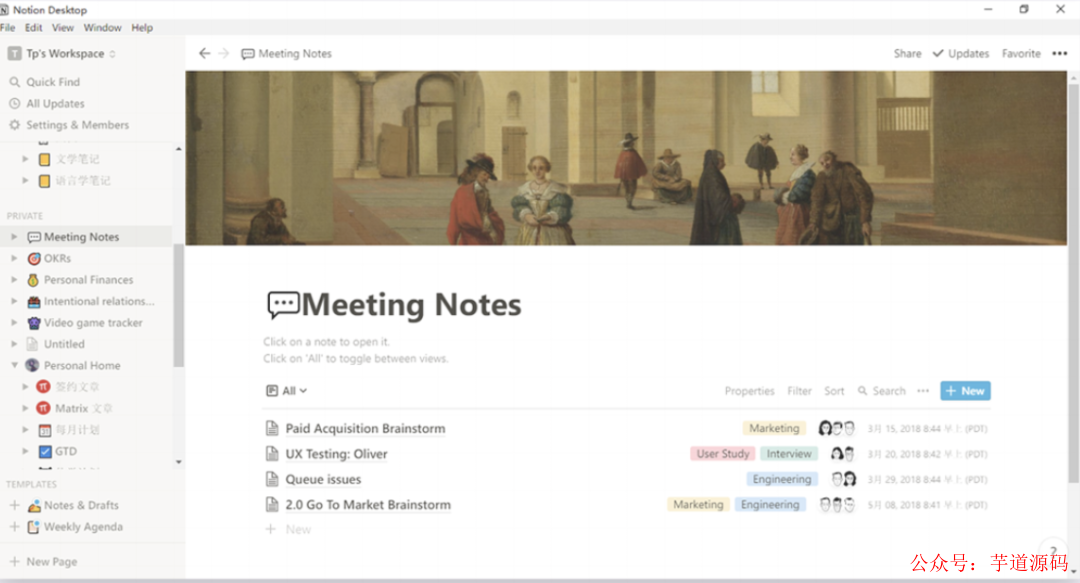The width and height of the screenshot is (1080, 583).
Task: Open the Window menu
Action: point(103,28)
